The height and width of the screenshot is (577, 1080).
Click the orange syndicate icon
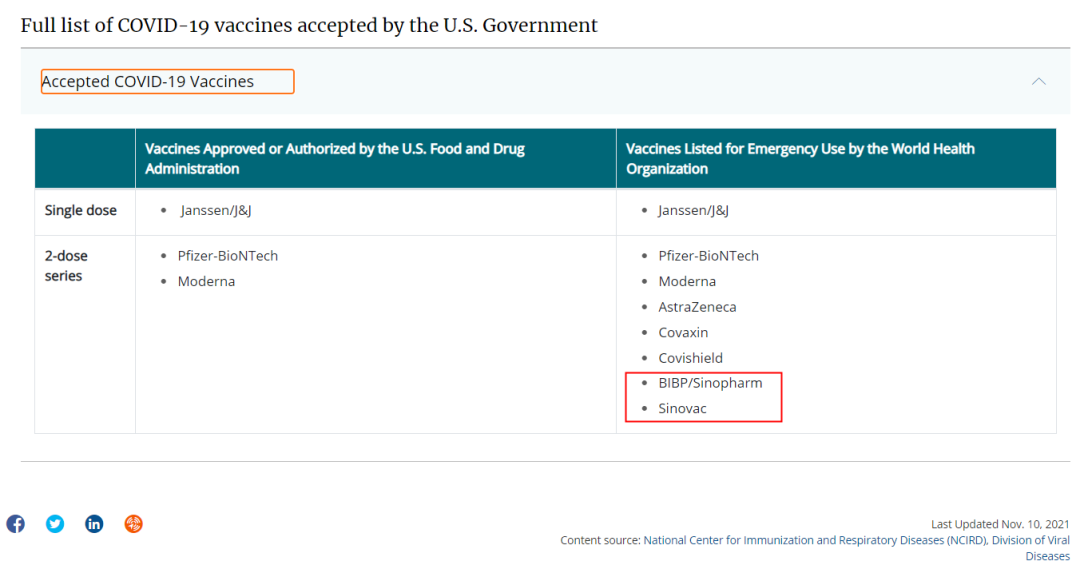click(x=134, y=524)
